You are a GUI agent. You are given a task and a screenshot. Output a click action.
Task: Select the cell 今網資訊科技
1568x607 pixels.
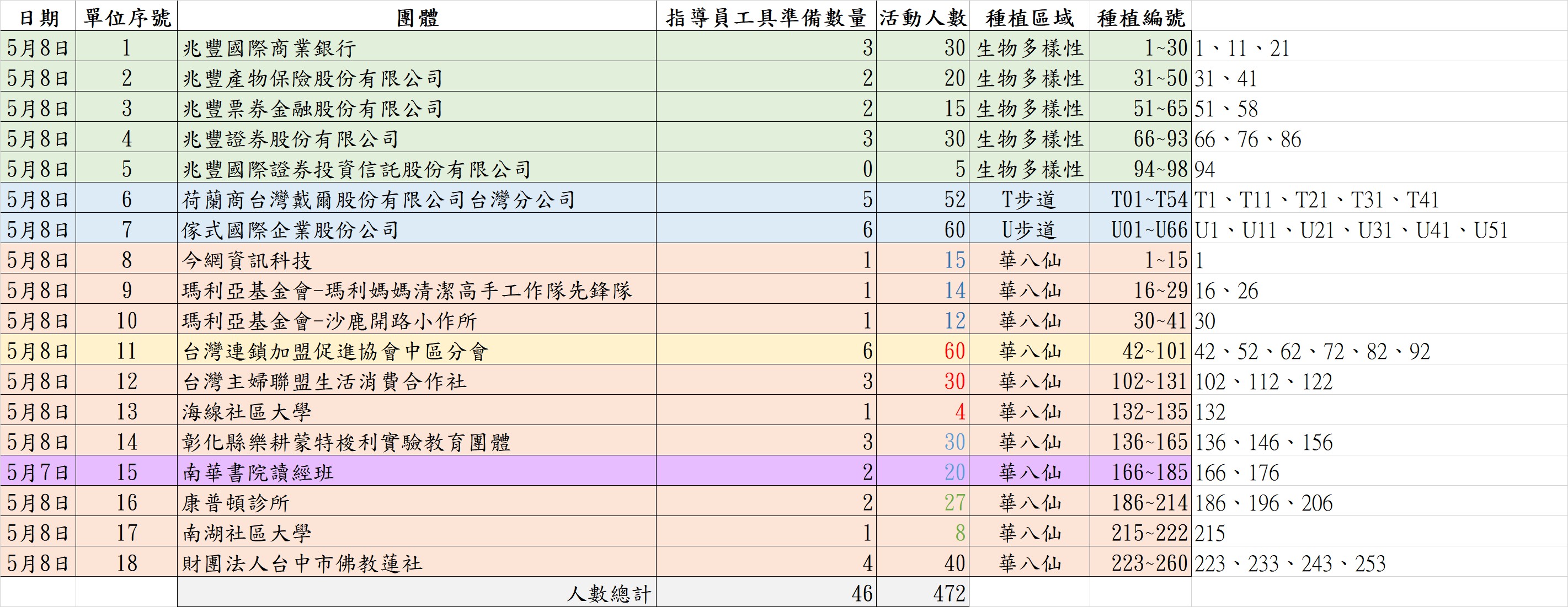417,260
